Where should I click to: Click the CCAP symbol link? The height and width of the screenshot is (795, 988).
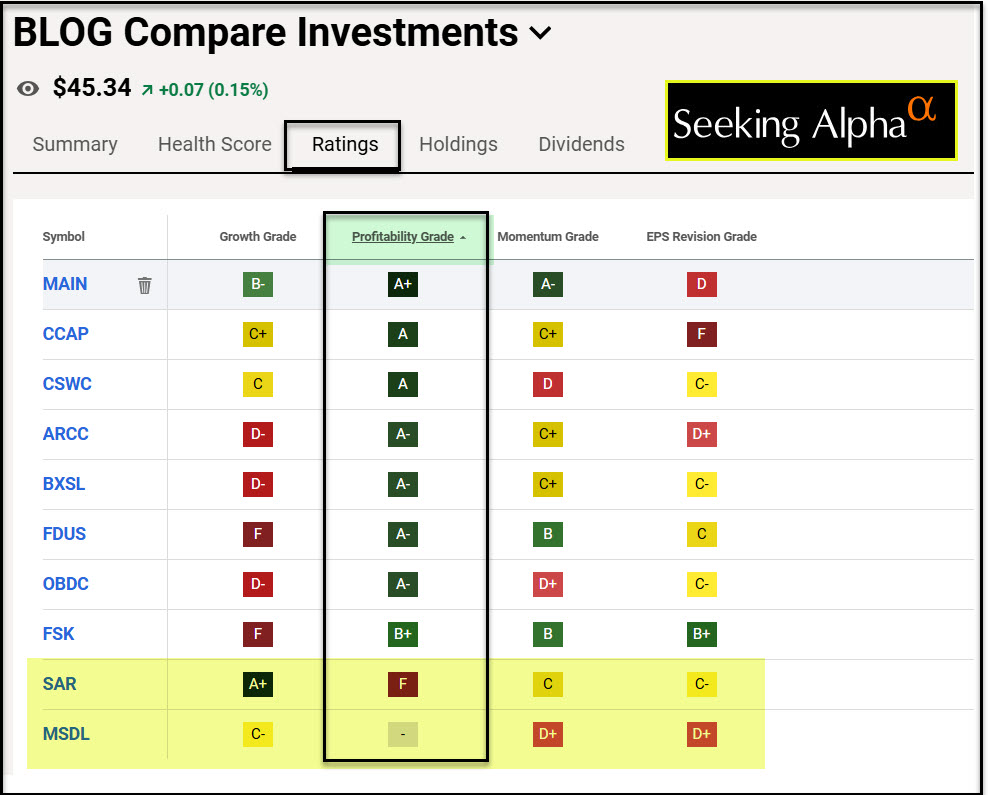tap(66, 334)
